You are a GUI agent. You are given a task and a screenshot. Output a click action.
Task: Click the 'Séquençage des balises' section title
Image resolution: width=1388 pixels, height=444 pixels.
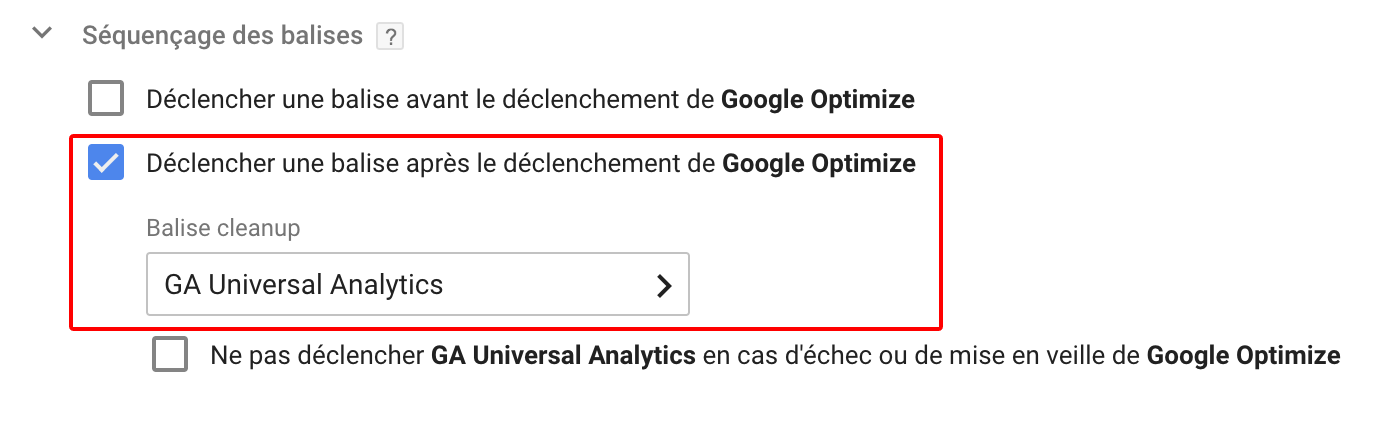coord(222,36)
